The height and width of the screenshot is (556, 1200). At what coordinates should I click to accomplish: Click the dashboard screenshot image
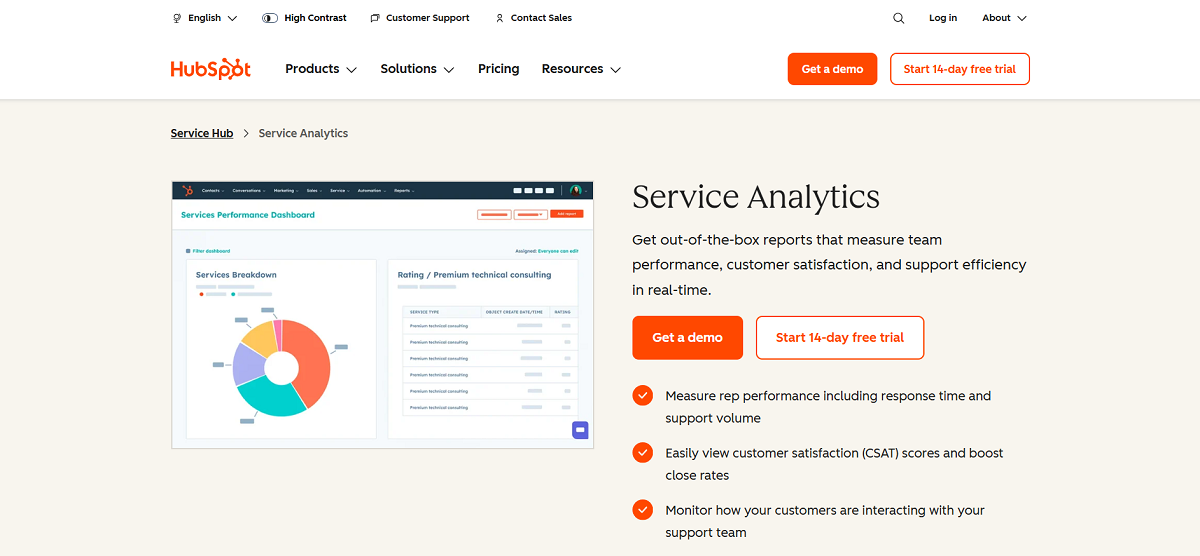coord(382,315)
